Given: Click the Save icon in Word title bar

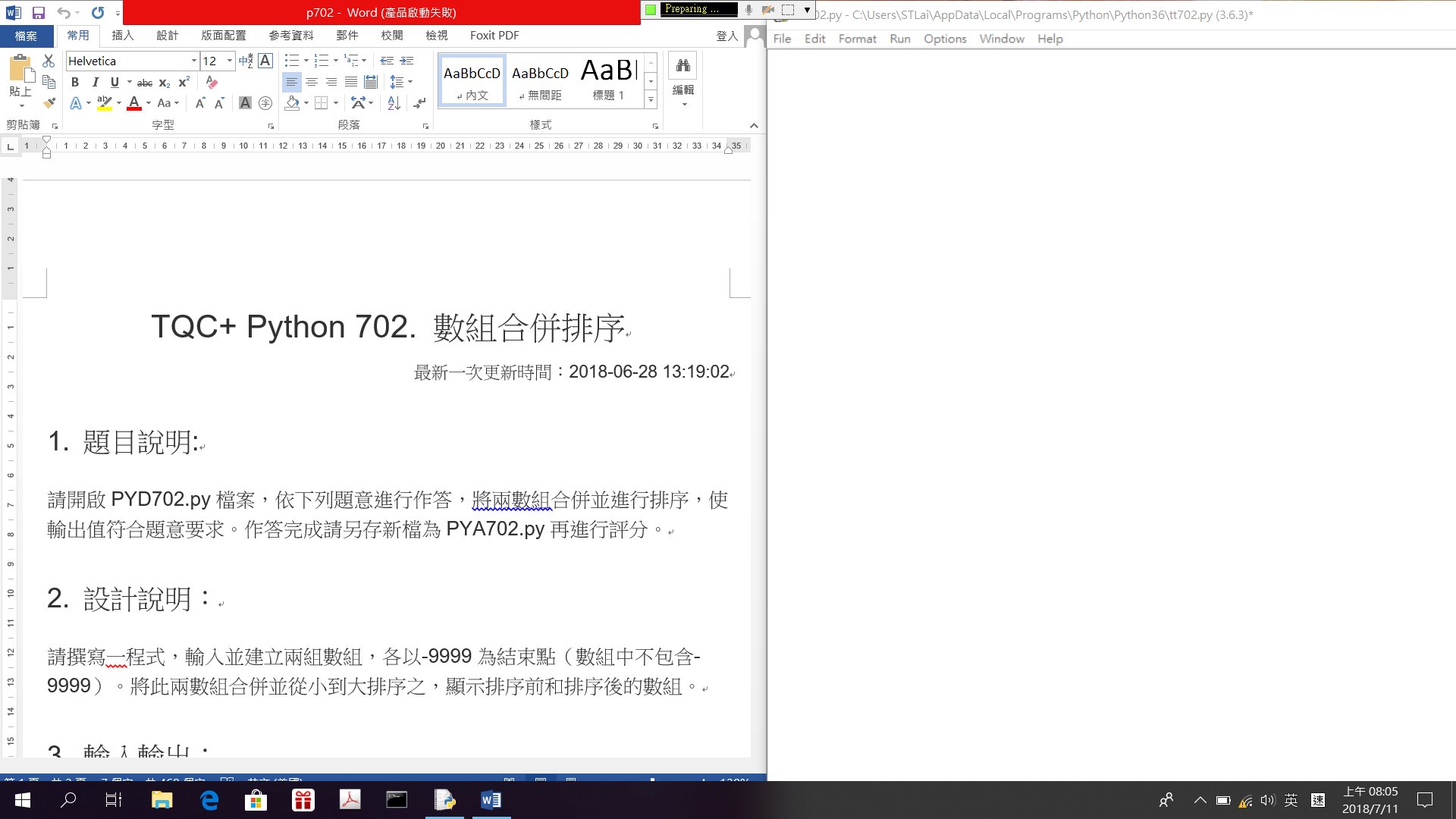Looking at the screenshot, I should [39, 12].
